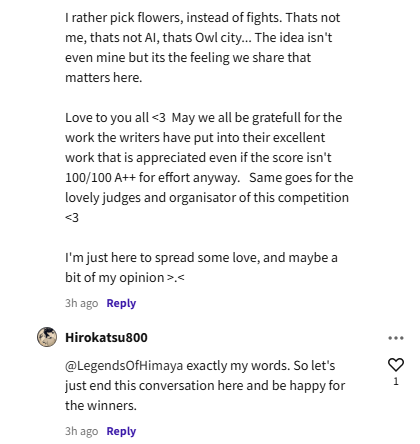420x444 pixels.
Task: Reply to the comment ending with '>.<'
Action: point(121,303)
